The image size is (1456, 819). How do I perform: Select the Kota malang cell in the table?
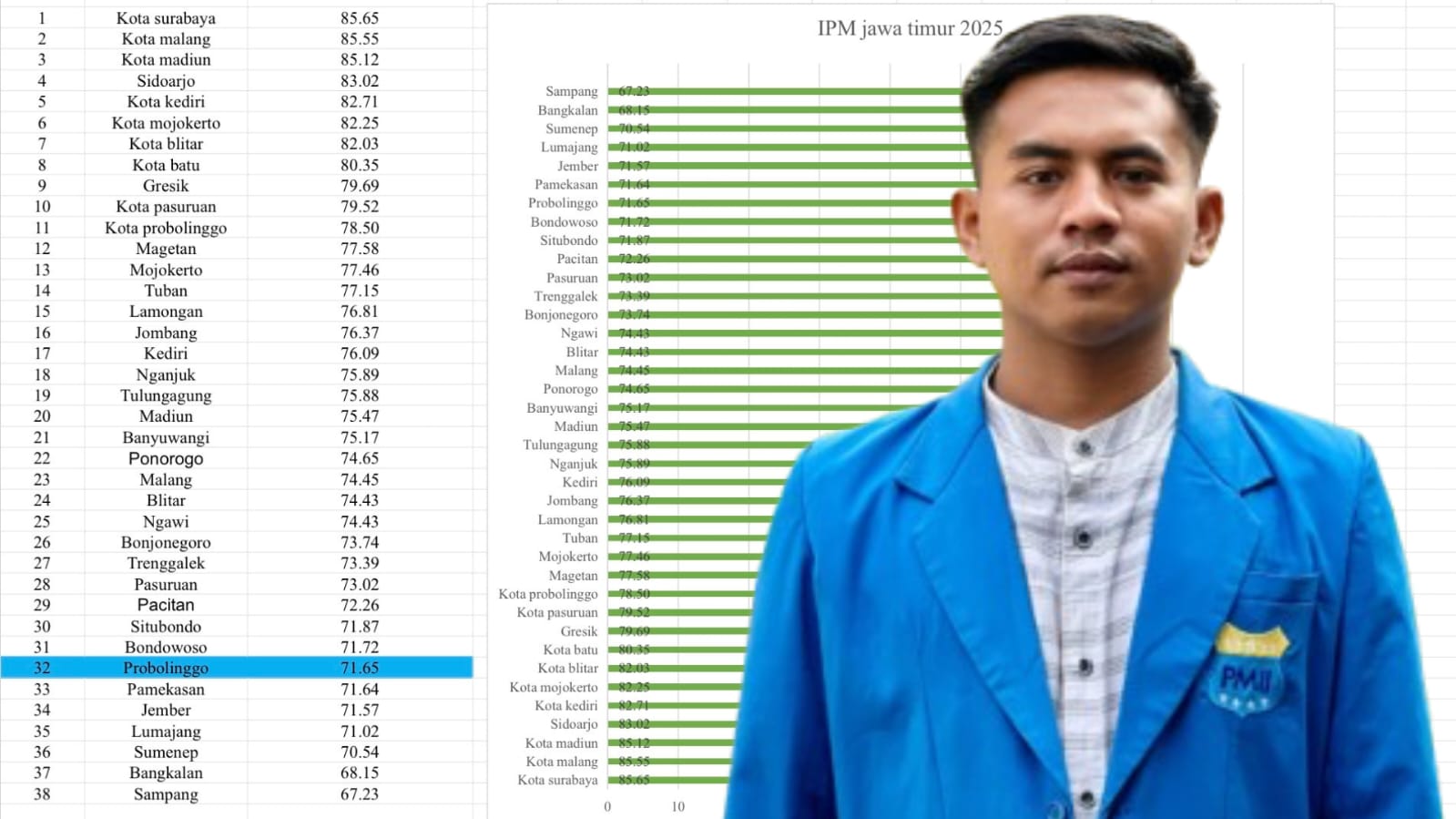(166, 39)
